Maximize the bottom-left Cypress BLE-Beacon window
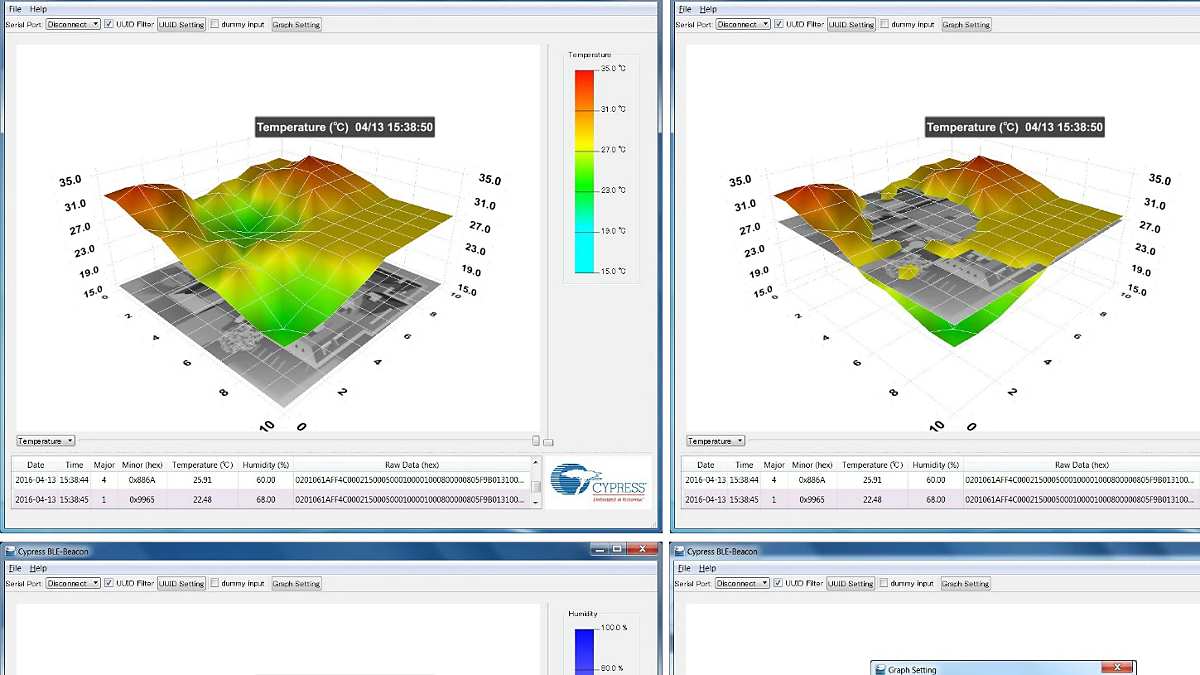 coord(615,550)
